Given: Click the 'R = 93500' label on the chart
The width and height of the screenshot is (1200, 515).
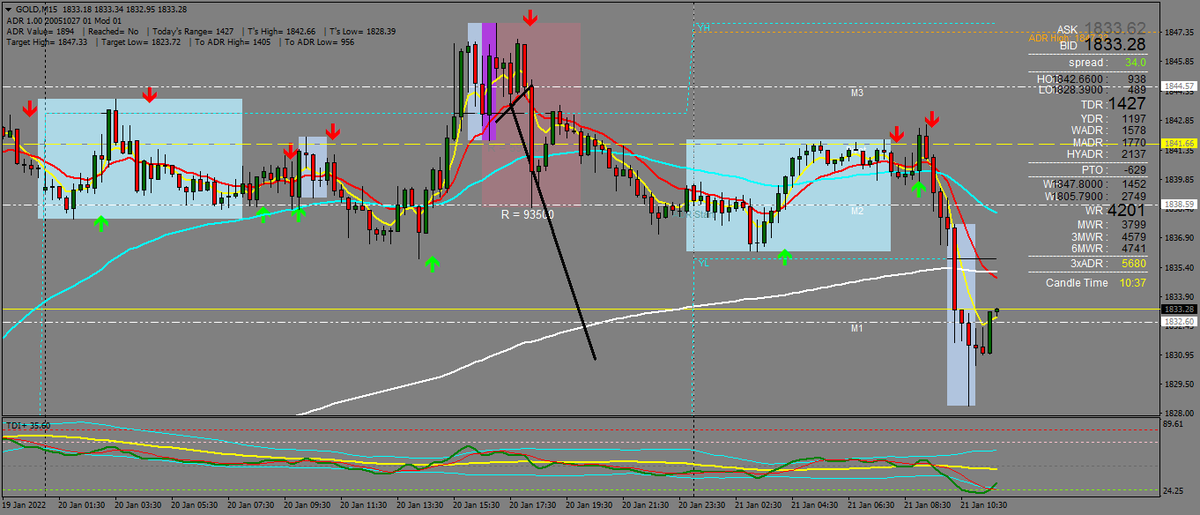Looking at the screenshot, I should click(528, 214).
